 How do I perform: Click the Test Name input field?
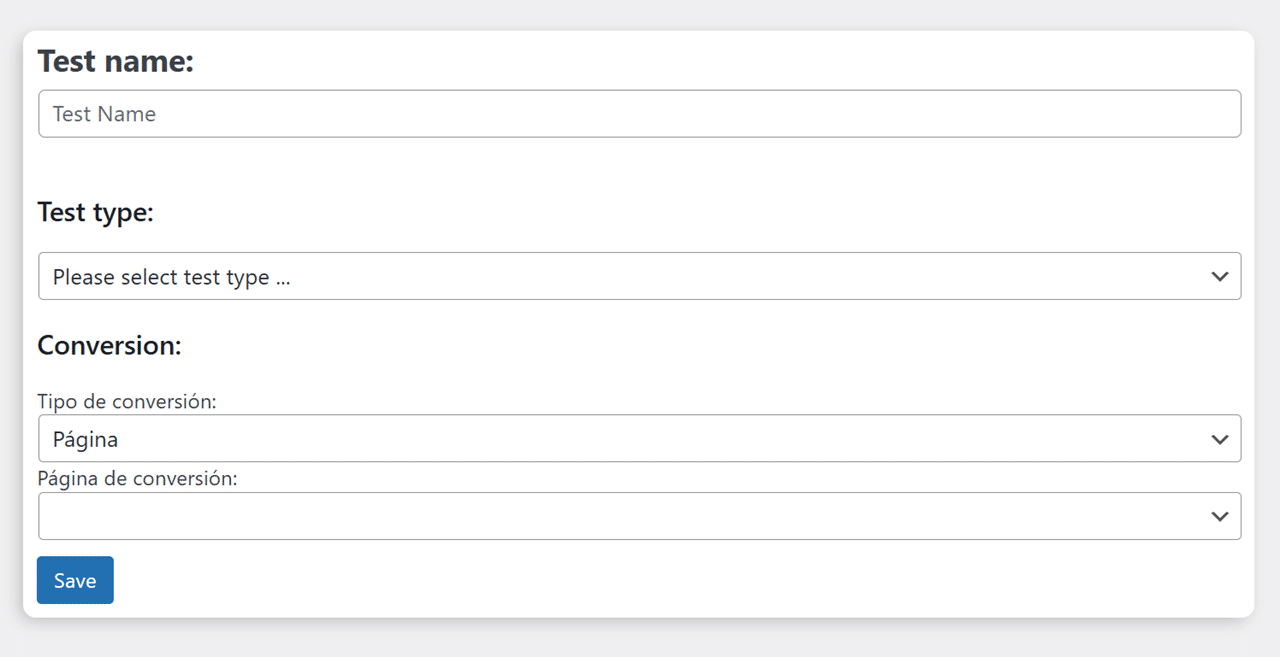[x=640, y=114]
